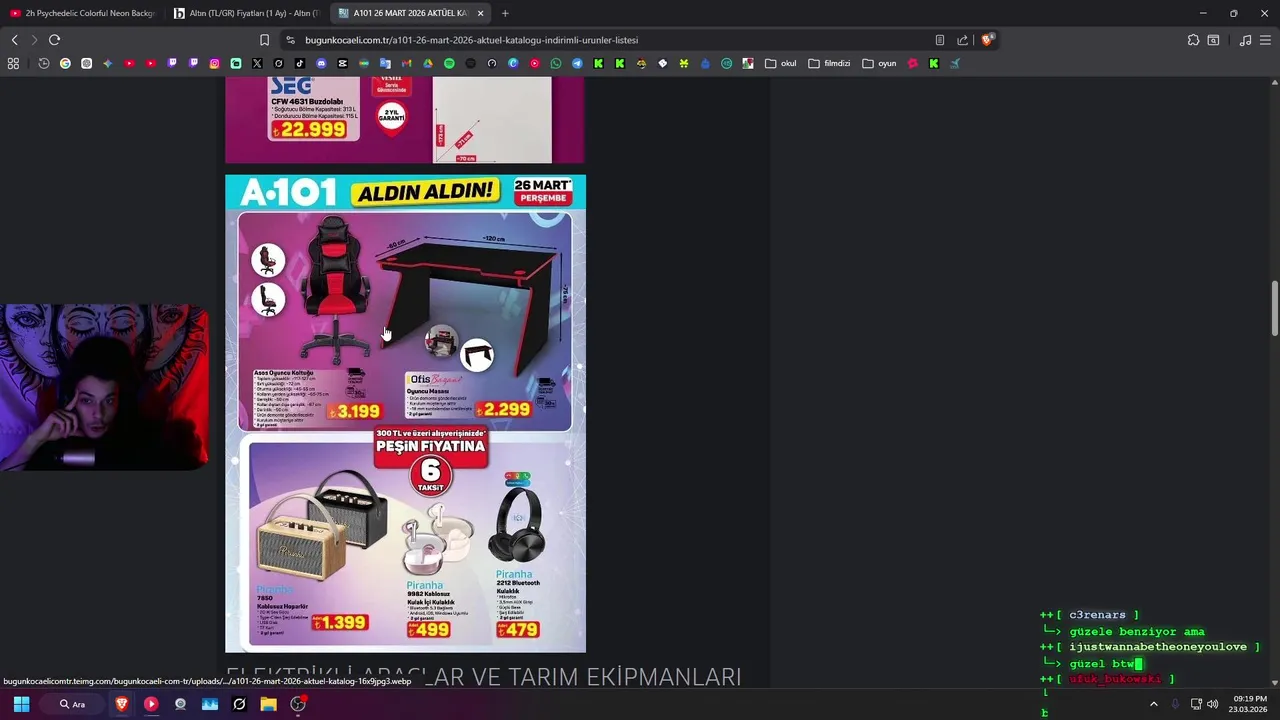Switch to the Altın (TL/GR) Fiyatları tab

245,13
